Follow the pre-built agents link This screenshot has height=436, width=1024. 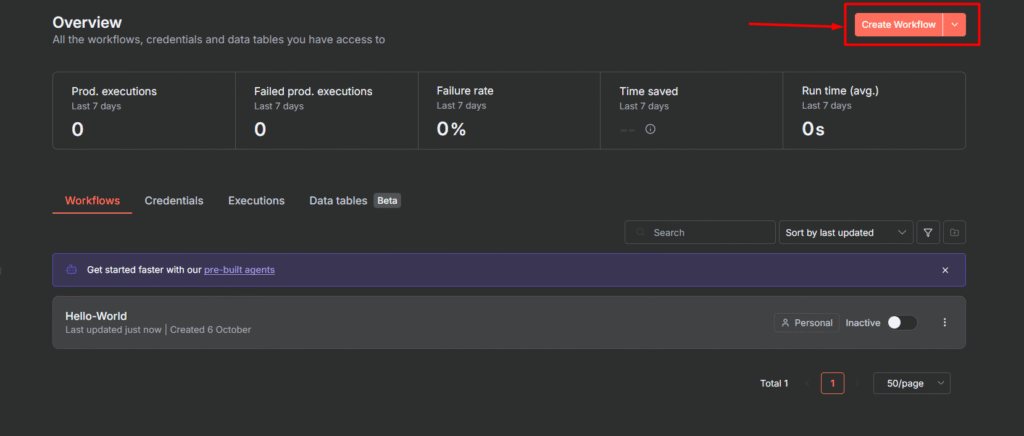click(239, 270)
